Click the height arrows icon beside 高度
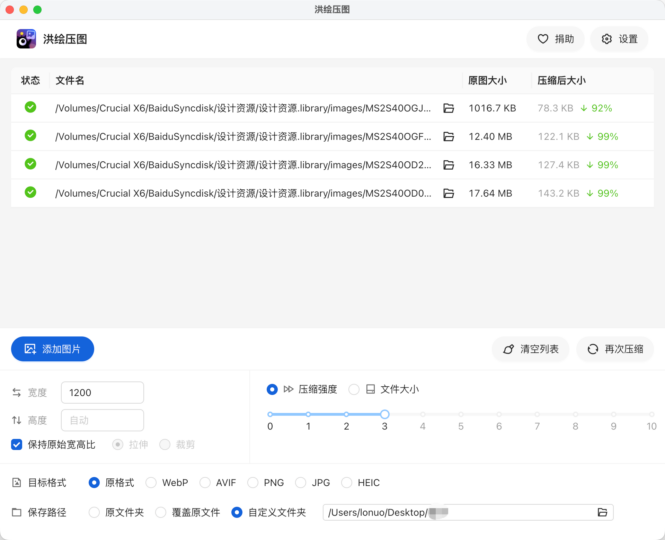This screenshot has width=665, height=540. coord(17,420)
